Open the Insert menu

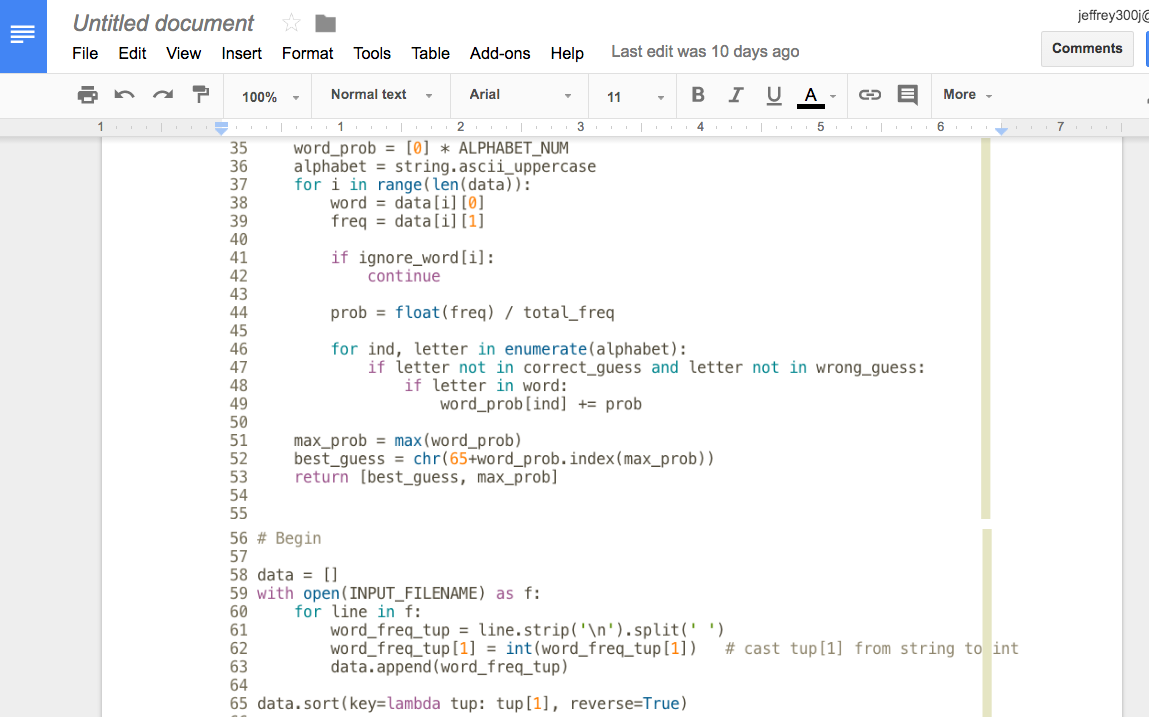(241, 54)
